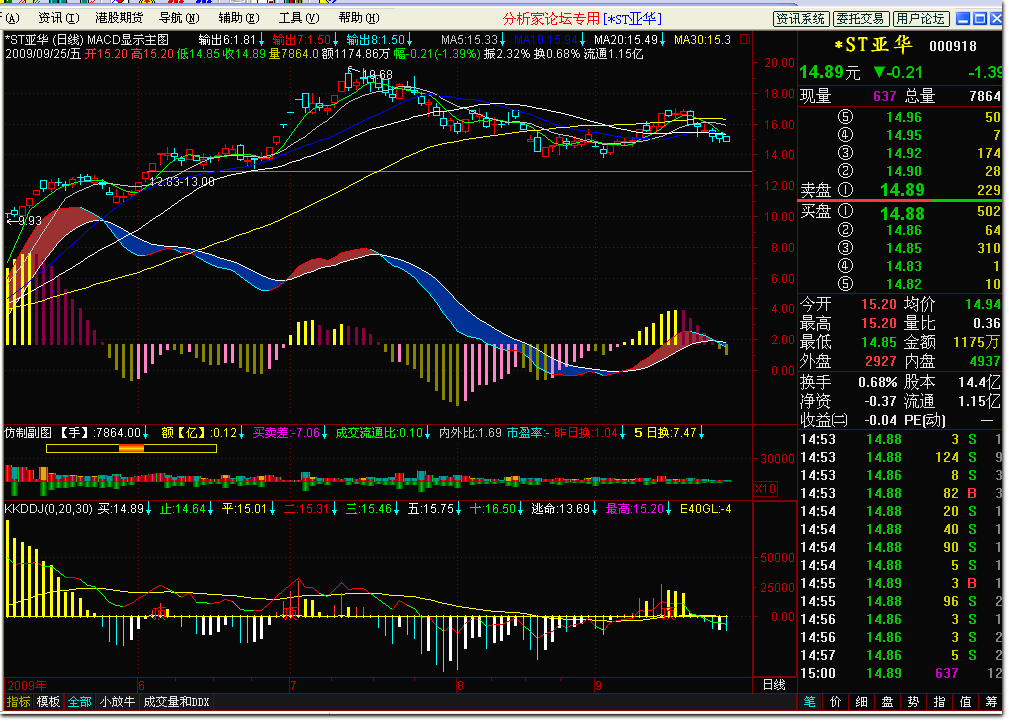Click the arrow after MA20:15.49

point(662,40)
